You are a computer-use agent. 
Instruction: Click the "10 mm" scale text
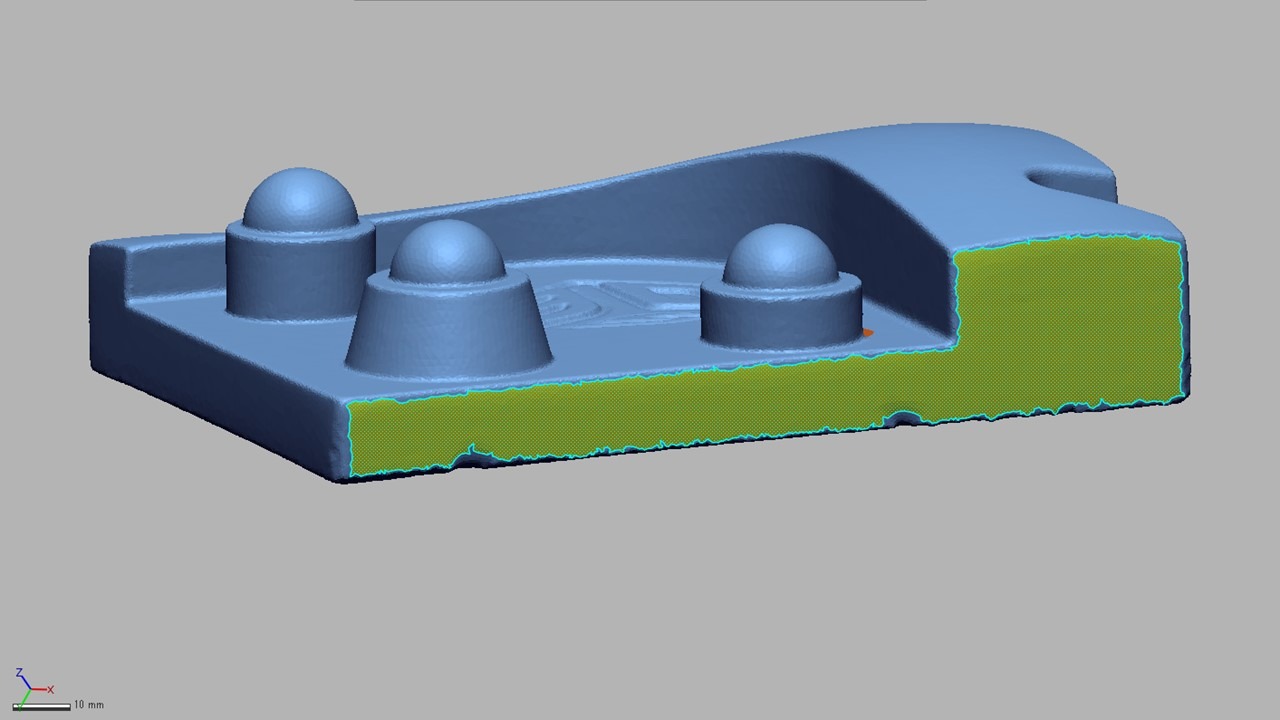point(89,705)
